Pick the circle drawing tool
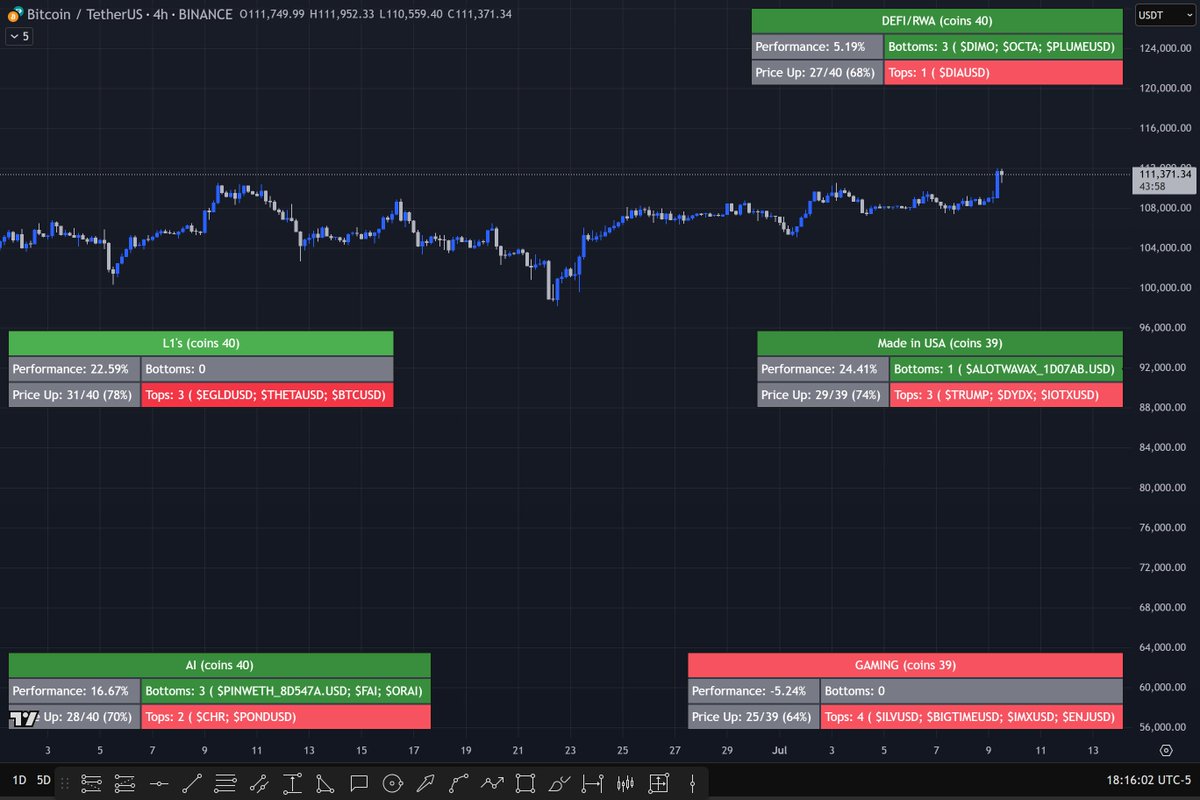This screenshot has height=800, width=1200. pos(392,783)
